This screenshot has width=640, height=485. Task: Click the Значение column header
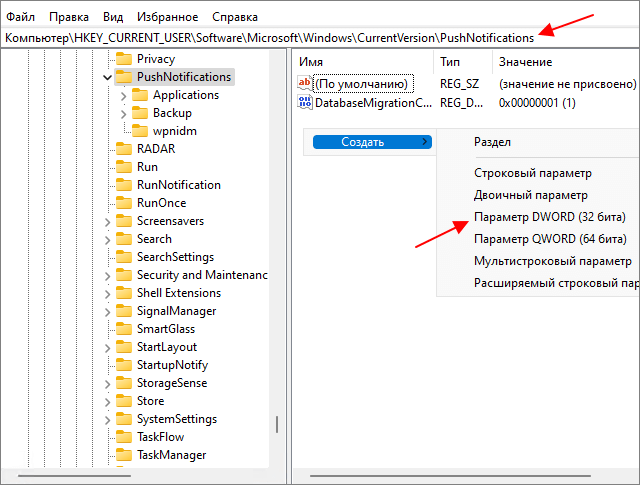point(525,62)
